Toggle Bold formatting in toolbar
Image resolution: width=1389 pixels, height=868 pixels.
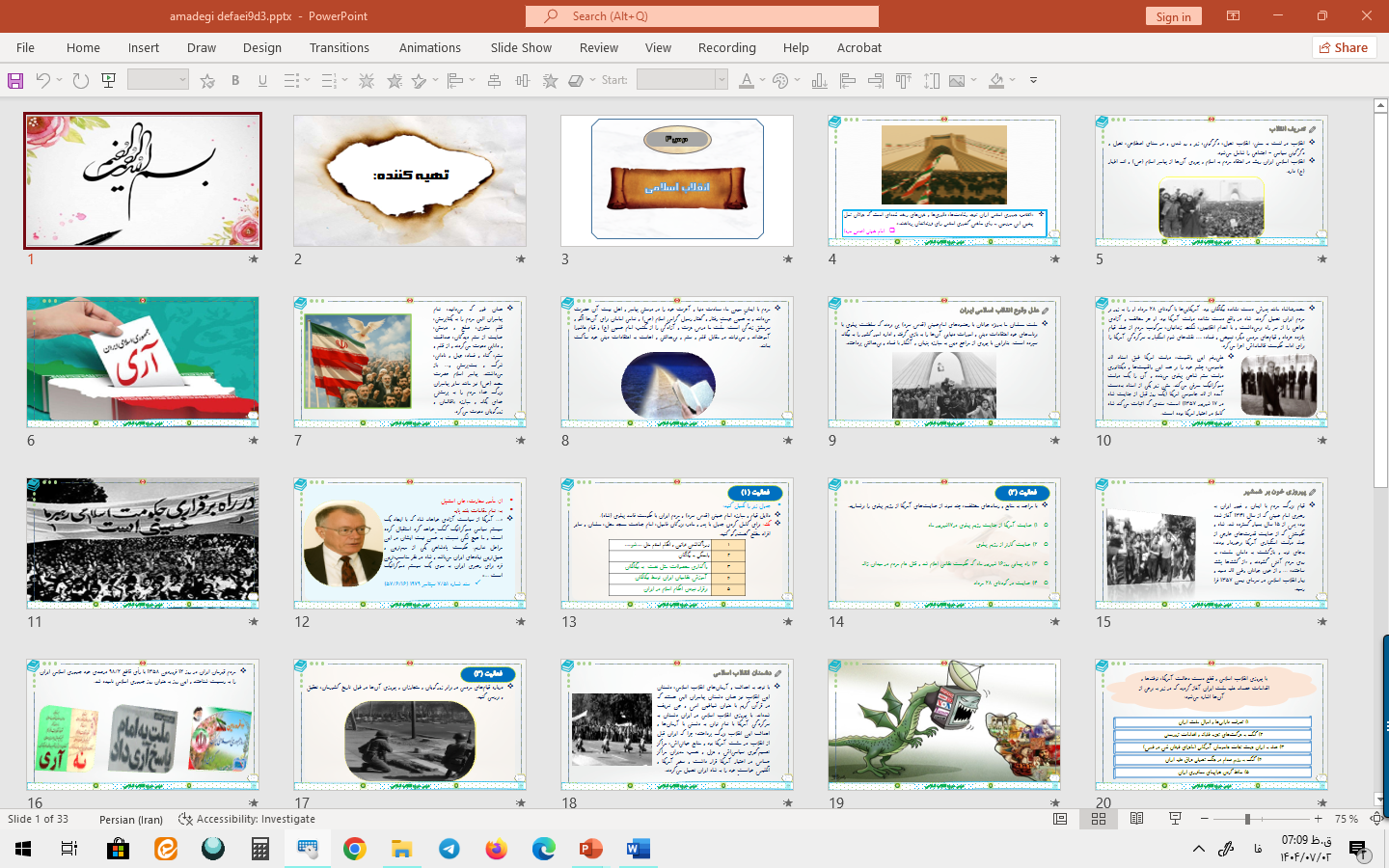click(235, 81)
